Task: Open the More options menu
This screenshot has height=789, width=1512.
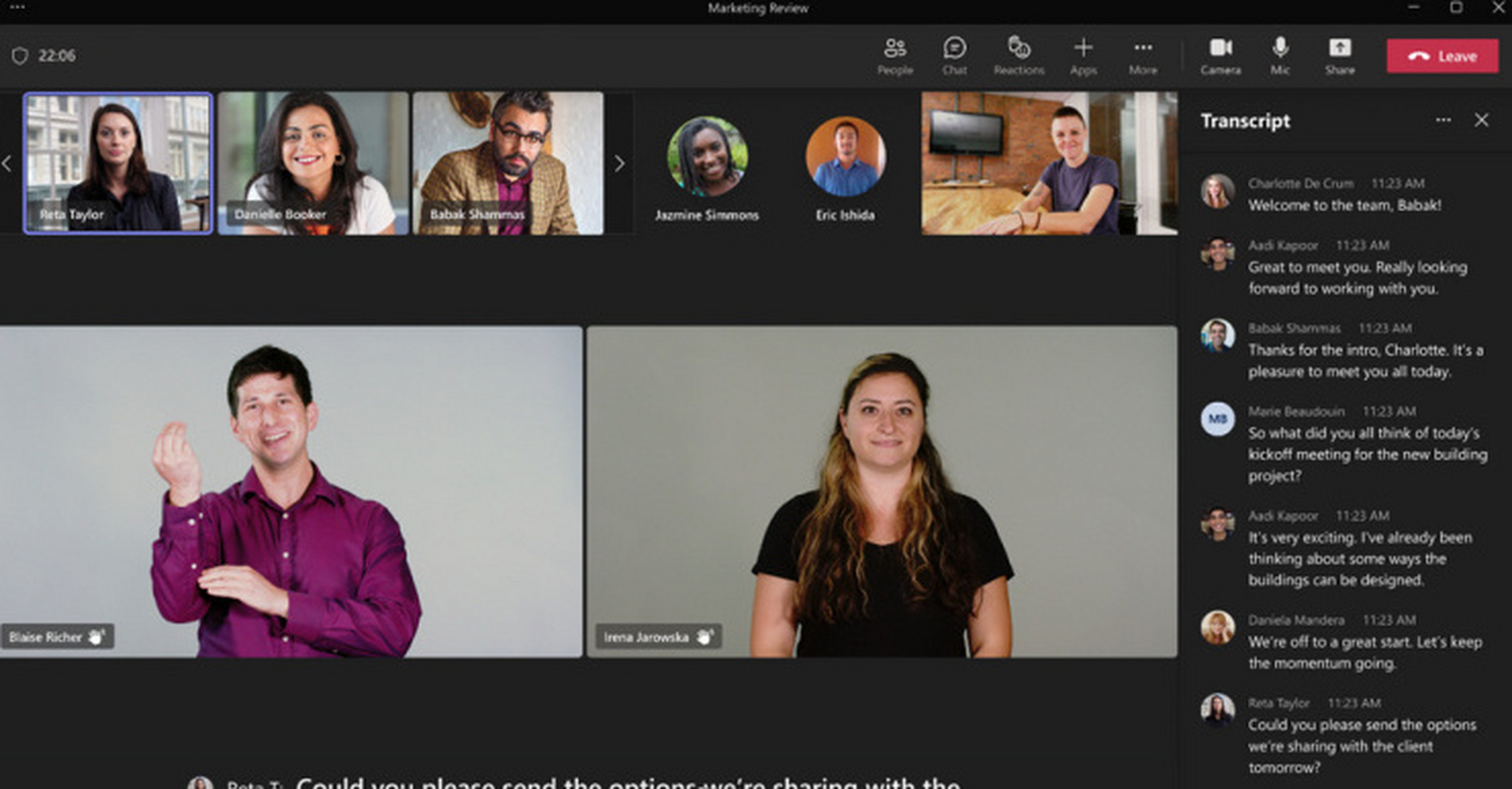Action: click(x=1142, y=55)
